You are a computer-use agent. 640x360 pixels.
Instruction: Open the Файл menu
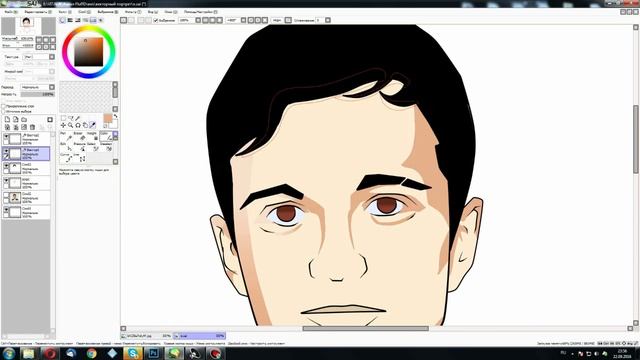(x=11, y=12)
